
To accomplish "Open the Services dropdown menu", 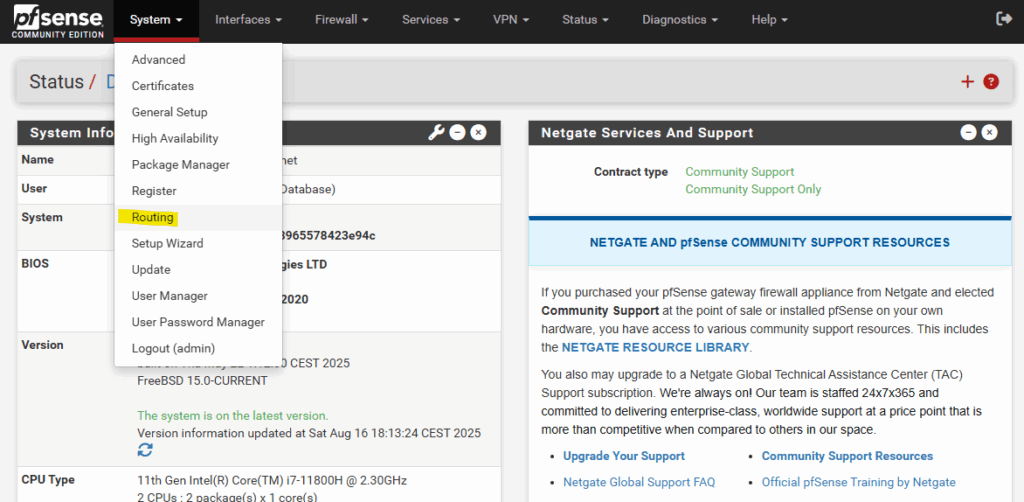I will 431,20.
